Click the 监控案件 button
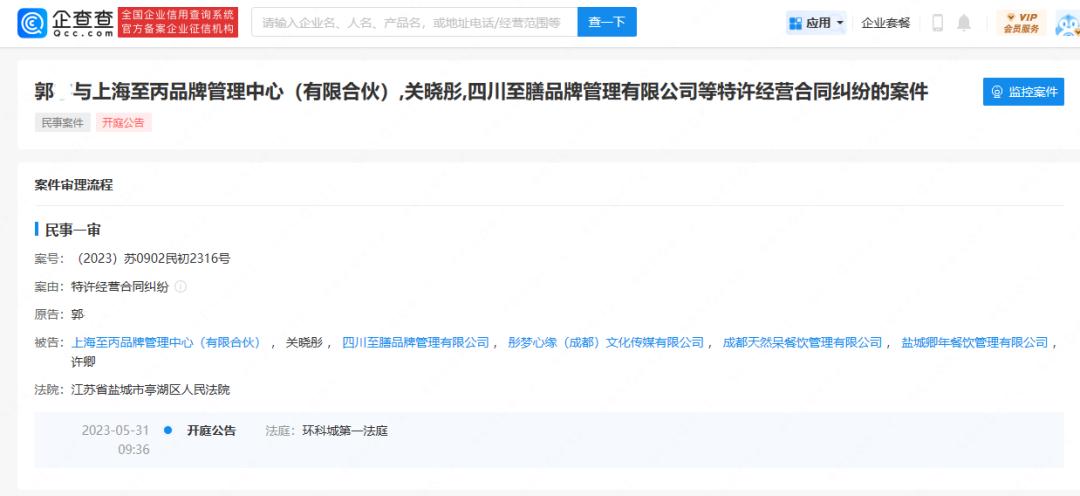 click(1023, 91)
